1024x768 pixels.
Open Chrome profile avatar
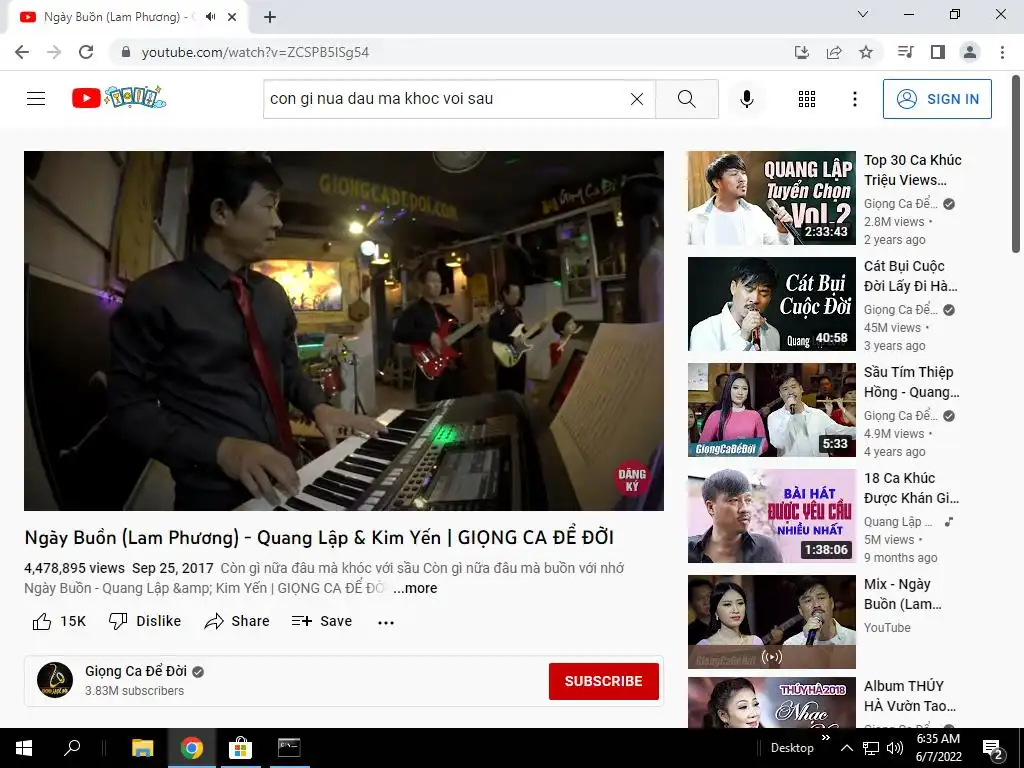tap(970, 52)
